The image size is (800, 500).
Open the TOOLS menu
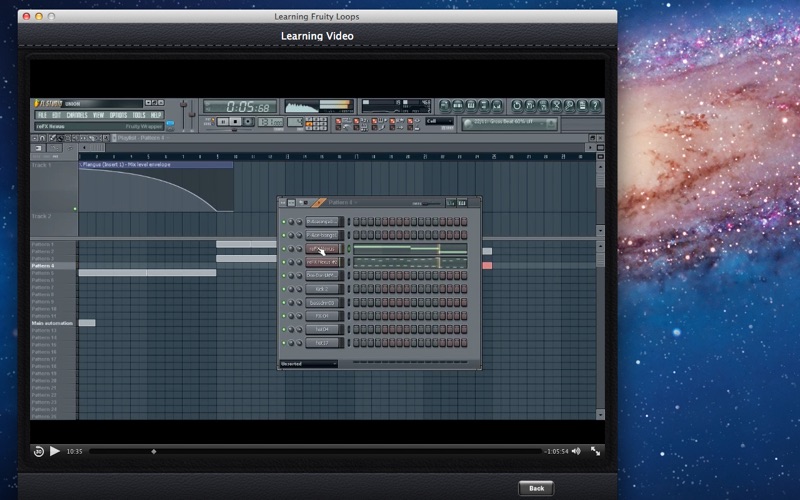click(x=137, y=115)
